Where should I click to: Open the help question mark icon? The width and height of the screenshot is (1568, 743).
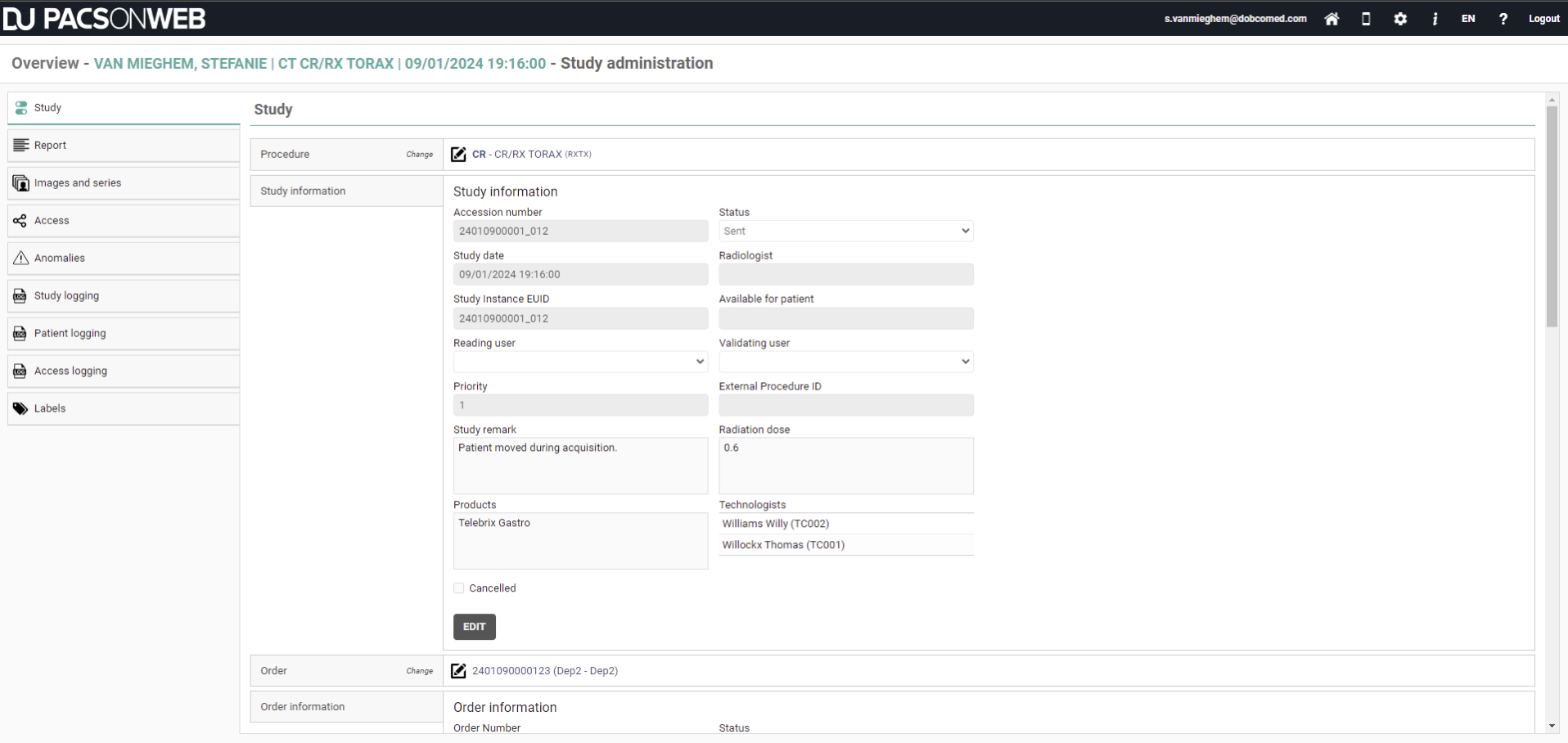pos(1503,19)
